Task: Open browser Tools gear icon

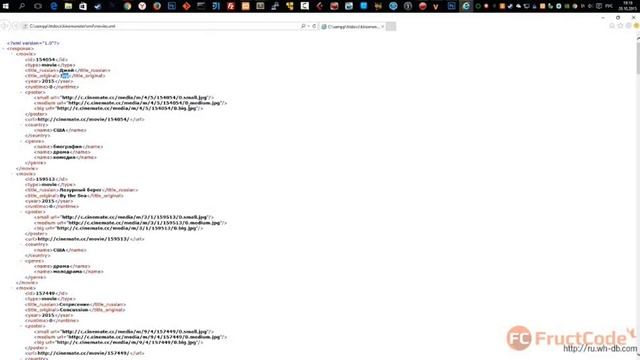Action: [x=629, y=26]
